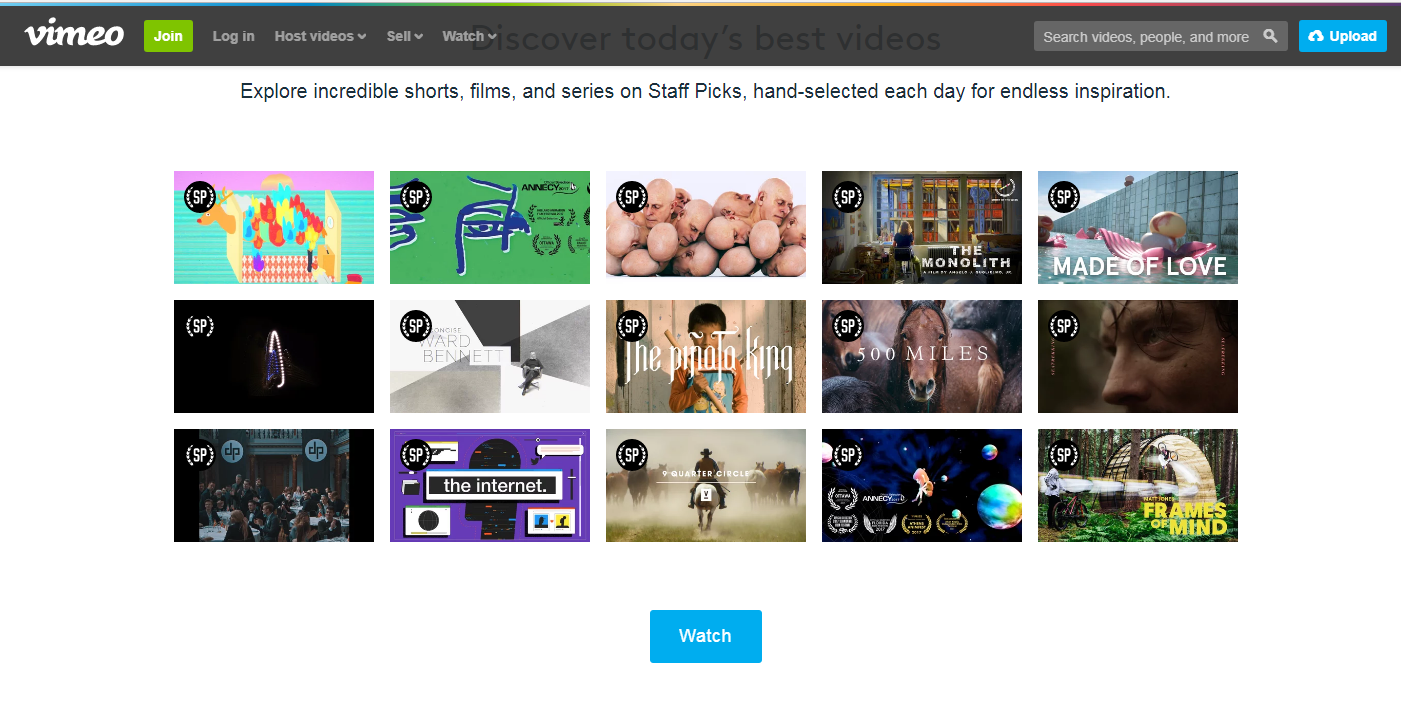Expand the Host videos dropdown
Viewport: 1401px width, 714px height.
[x=320, y=36]
